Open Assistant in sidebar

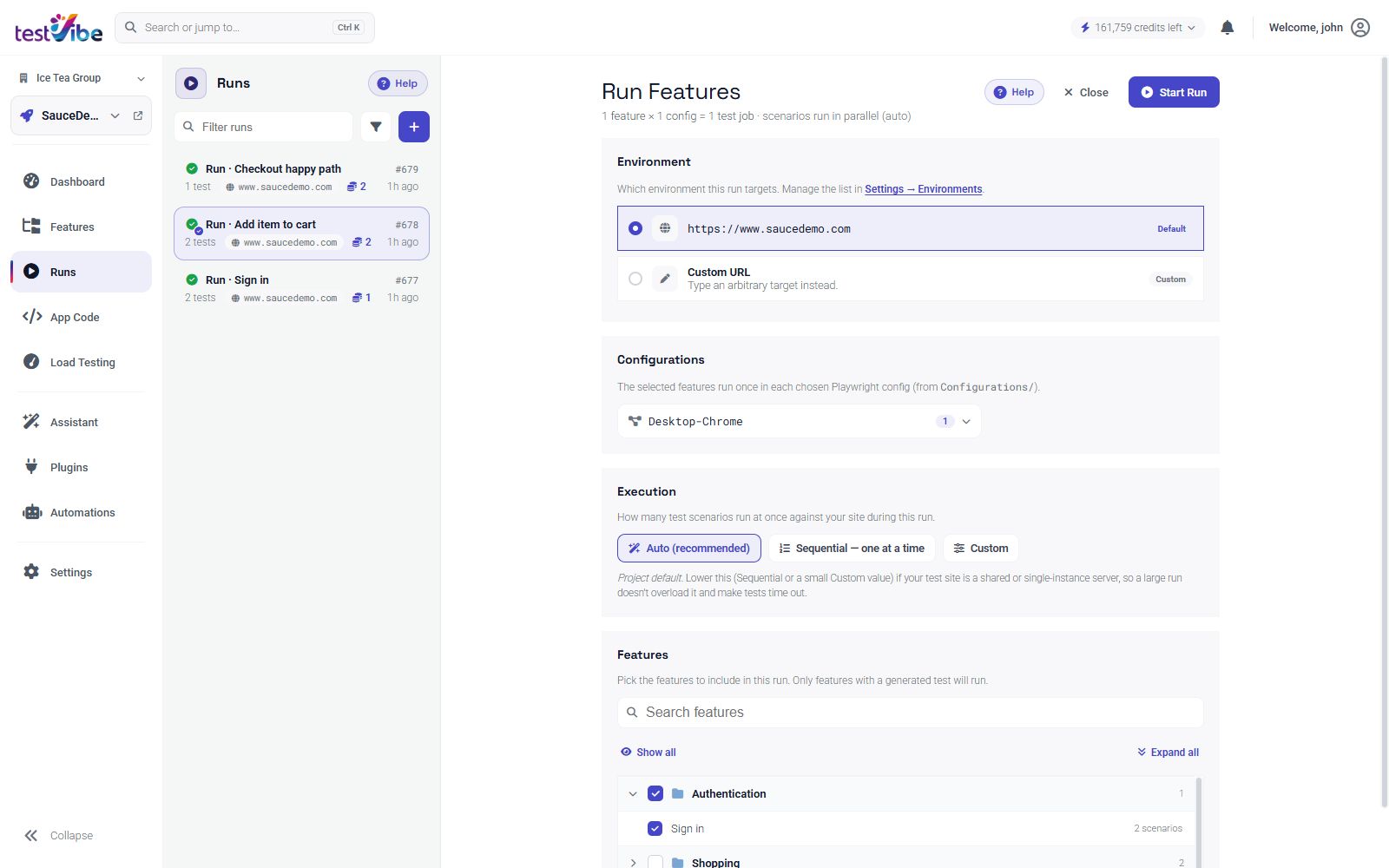pyautogui.click(x=82, y=422)
